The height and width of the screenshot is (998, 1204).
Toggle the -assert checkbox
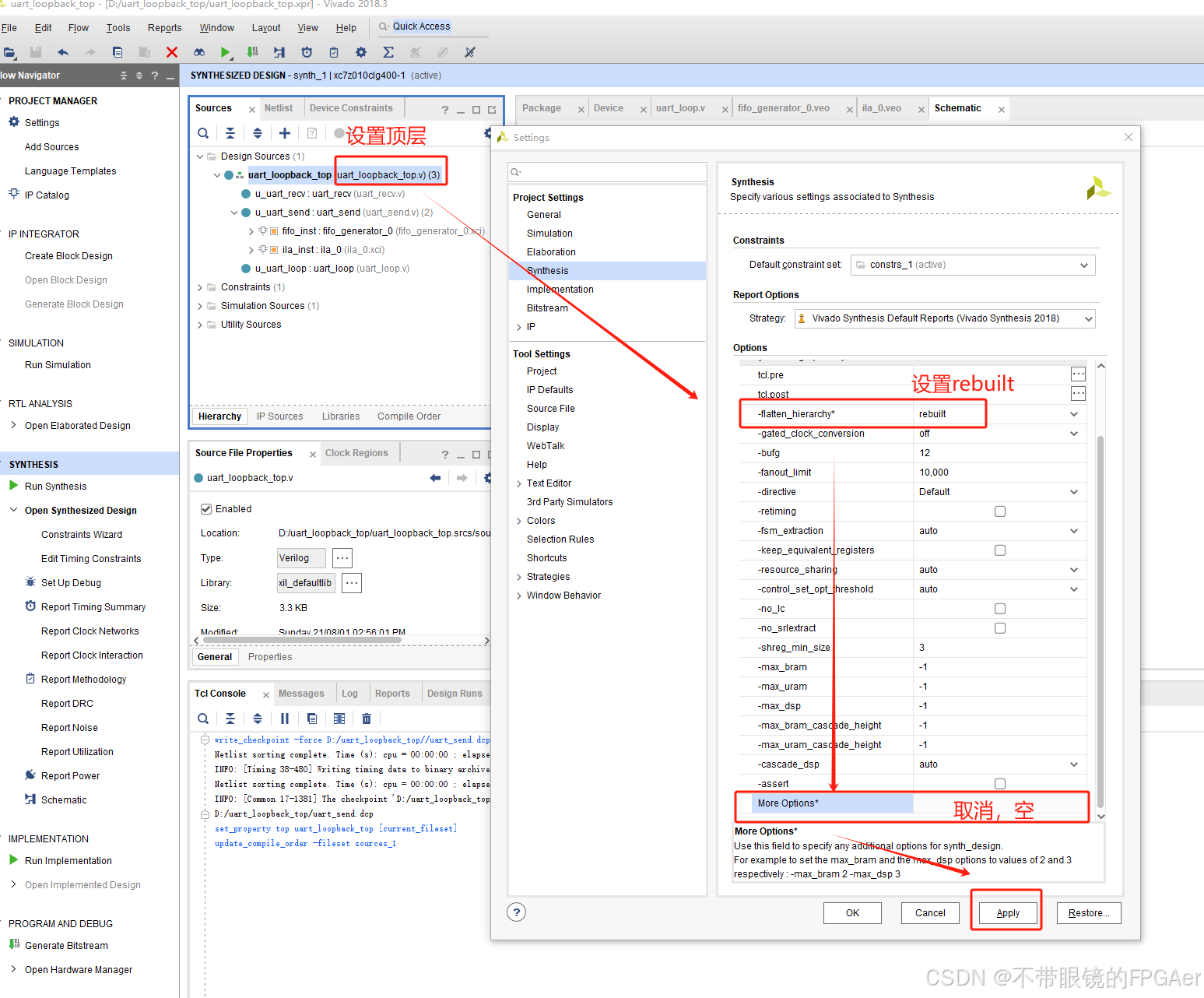click(x=1000, y=784)
